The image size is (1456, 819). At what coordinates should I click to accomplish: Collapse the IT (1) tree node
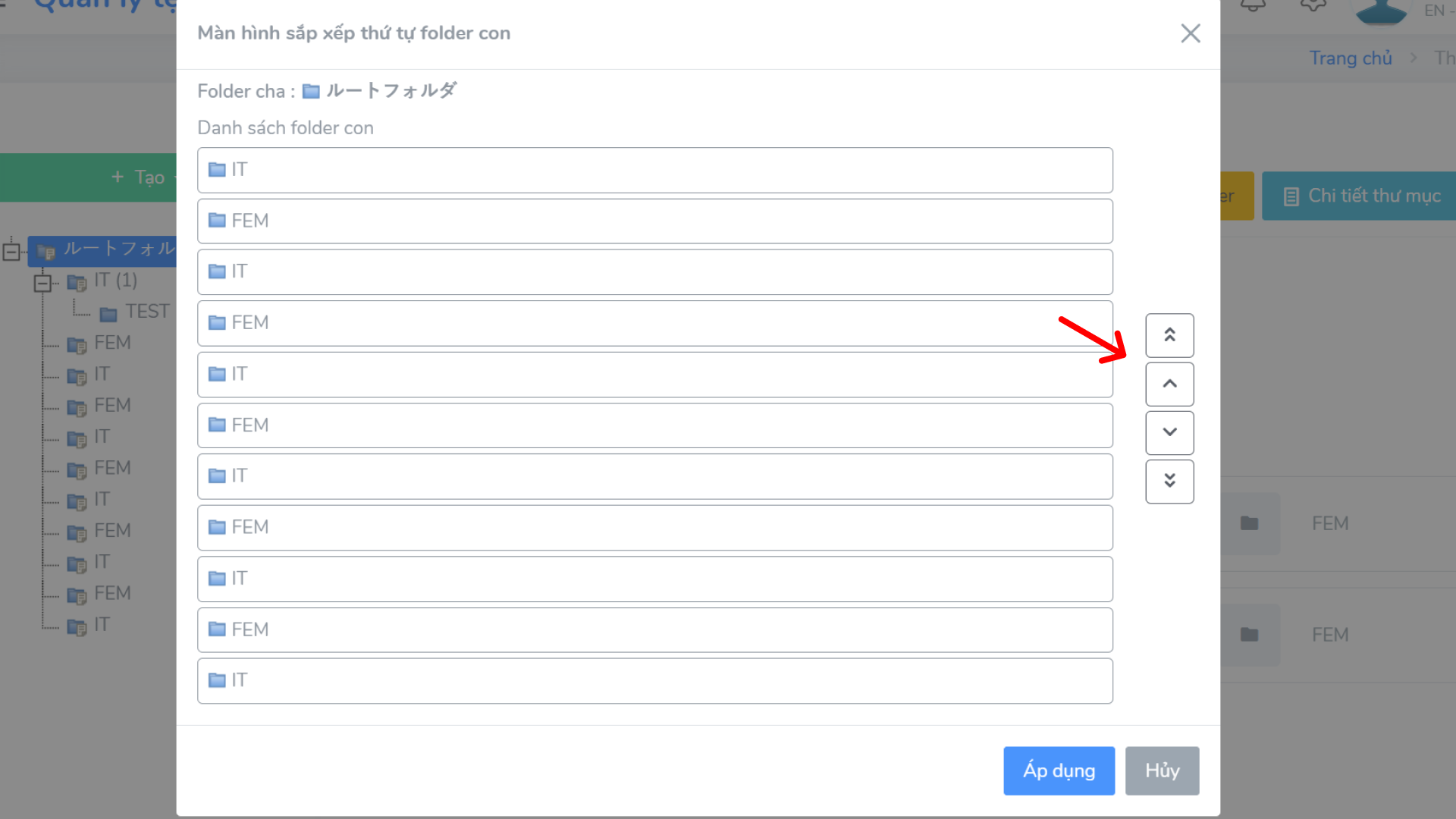pos(42,283)
